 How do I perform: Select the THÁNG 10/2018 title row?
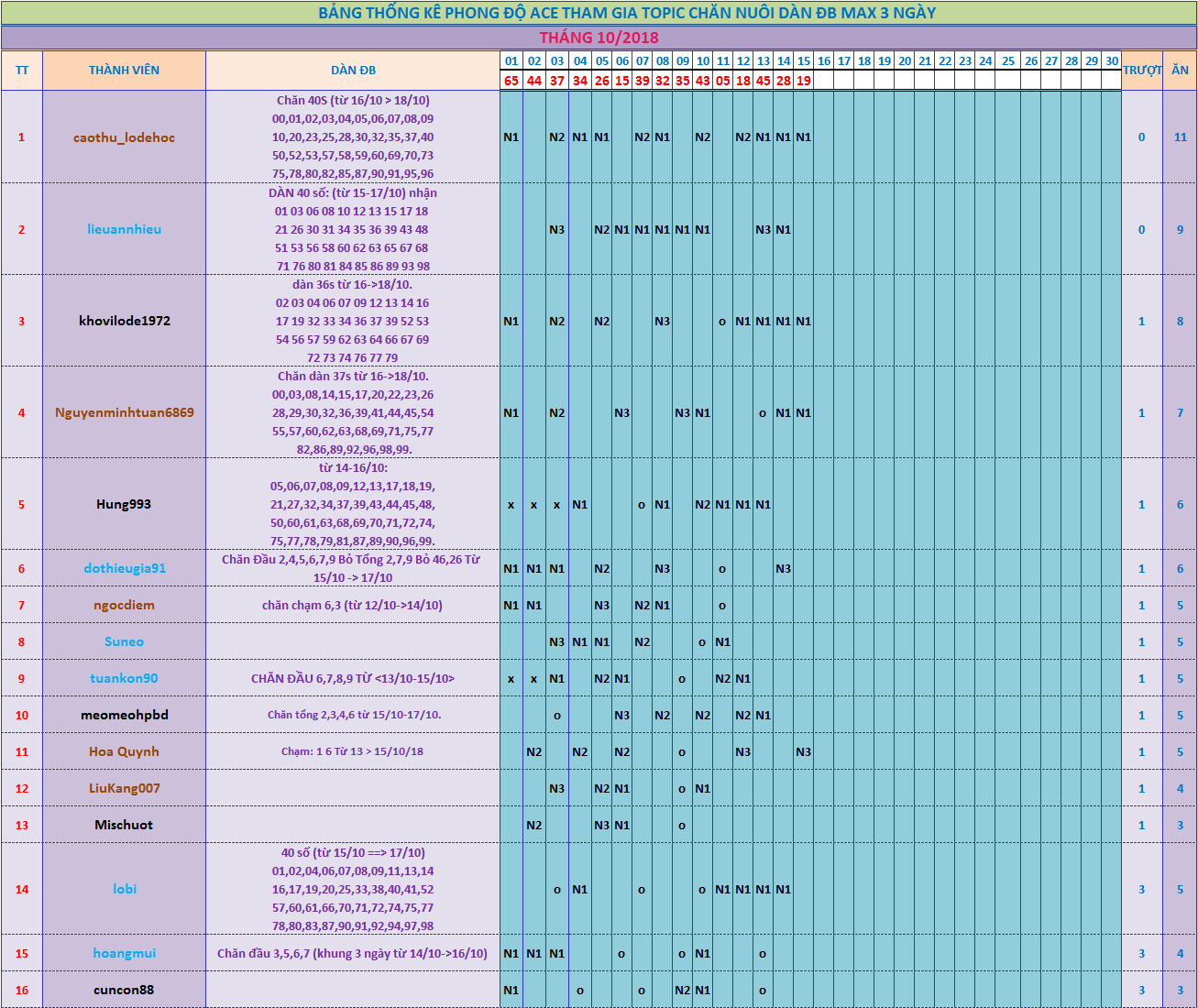click(599, 38)
